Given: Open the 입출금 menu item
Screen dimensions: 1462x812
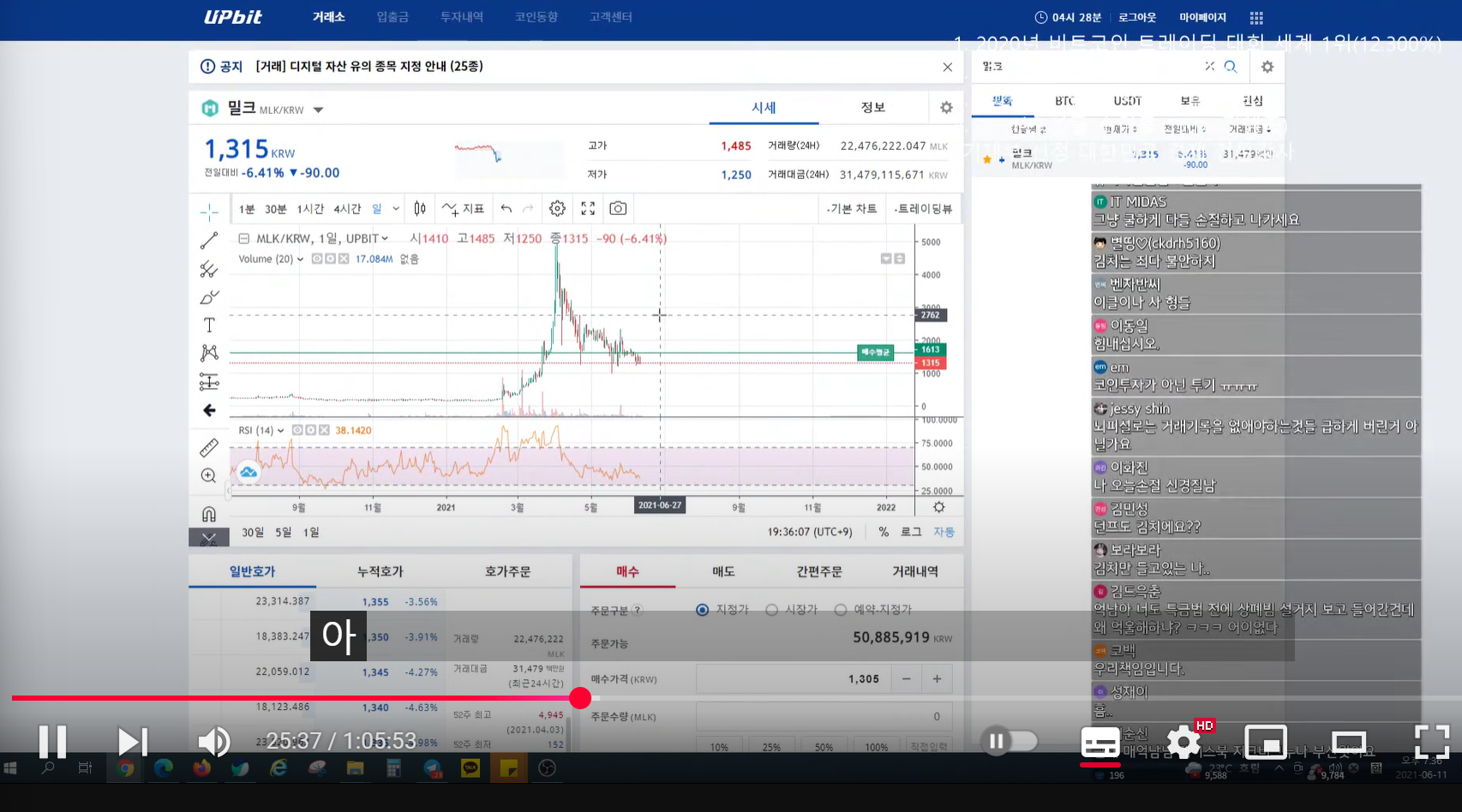Looking at the screenshot, I should (392, 17).
